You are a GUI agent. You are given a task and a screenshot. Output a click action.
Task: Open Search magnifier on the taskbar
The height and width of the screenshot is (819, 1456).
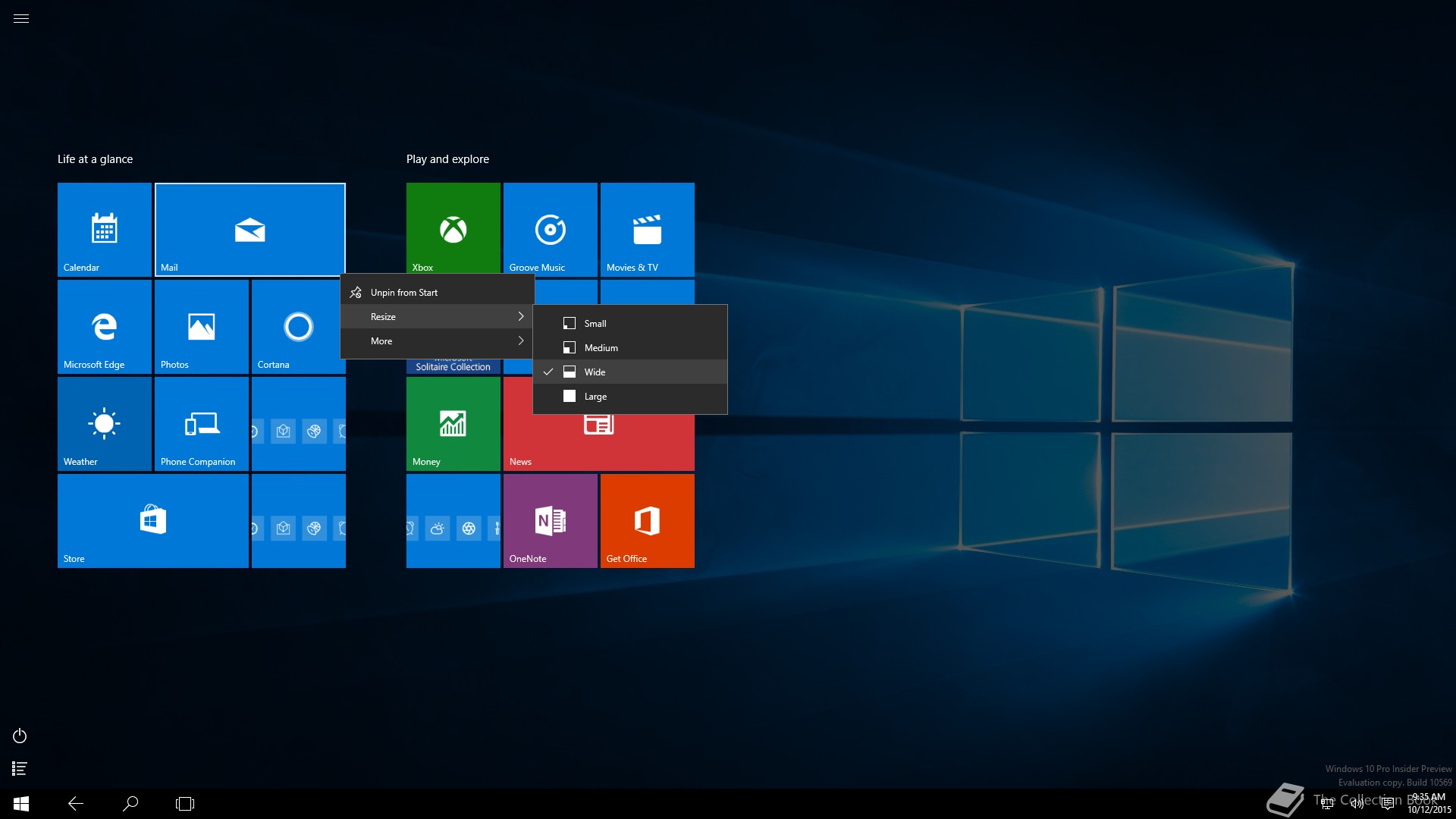[130, 804]
